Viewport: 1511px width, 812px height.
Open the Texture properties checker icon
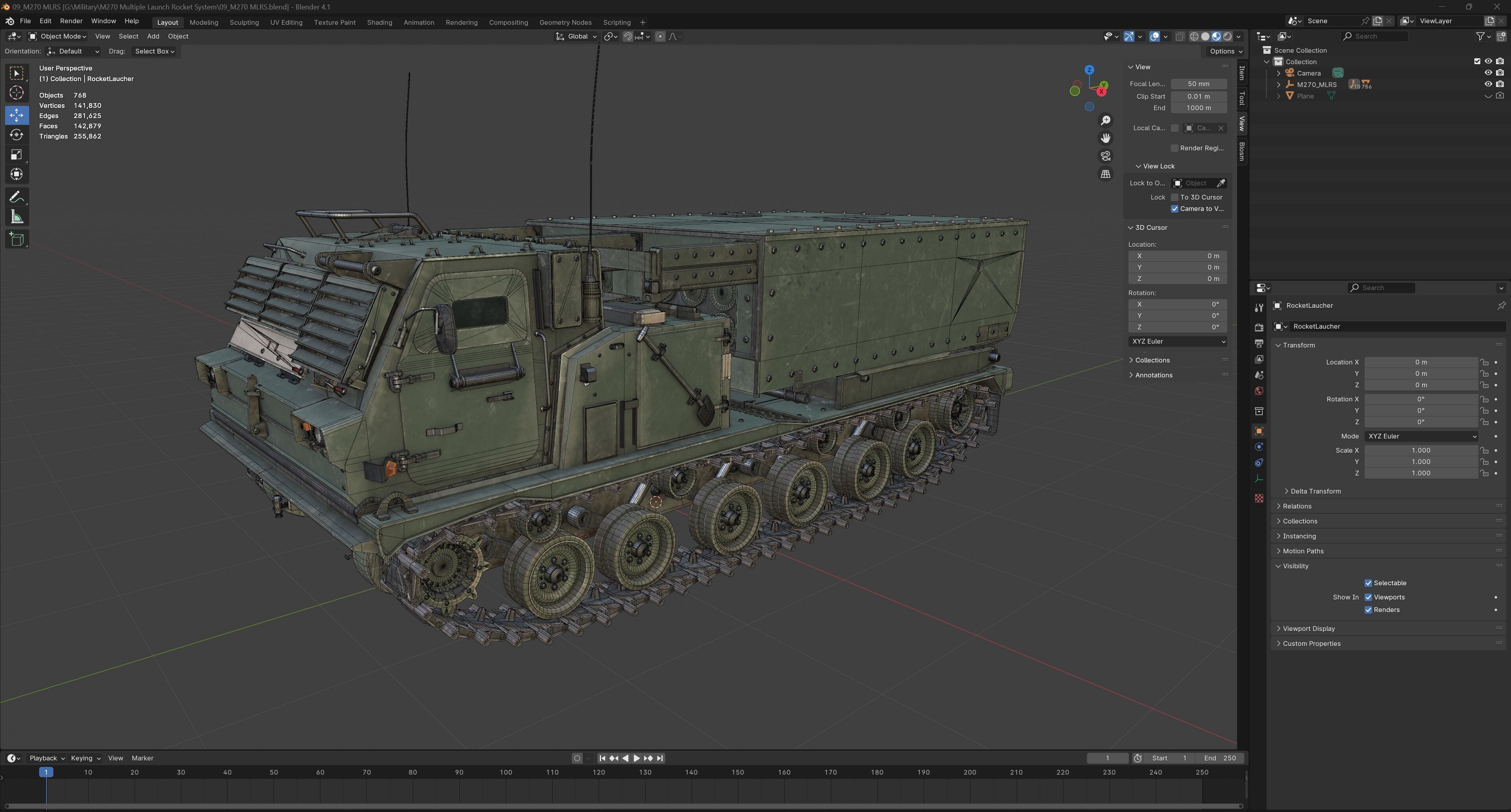tap(1259, 498)
